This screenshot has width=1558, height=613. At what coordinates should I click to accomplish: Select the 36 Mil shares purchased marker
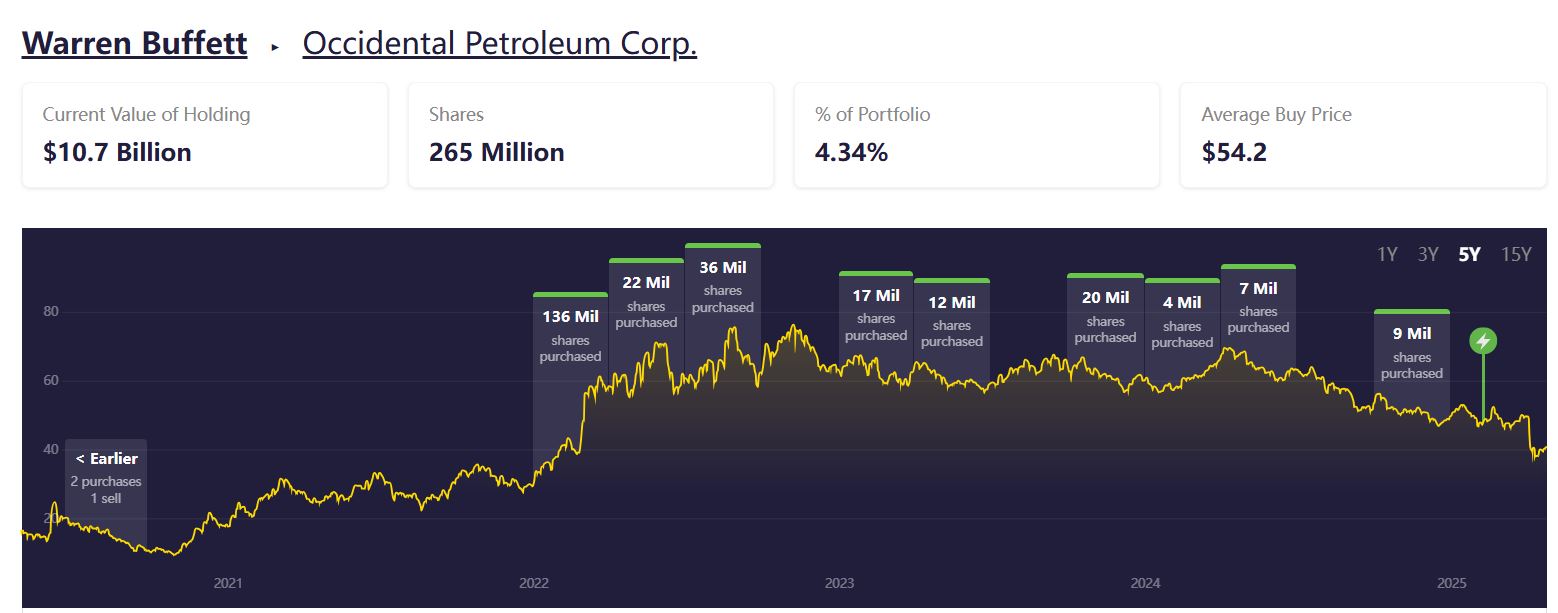722,285
